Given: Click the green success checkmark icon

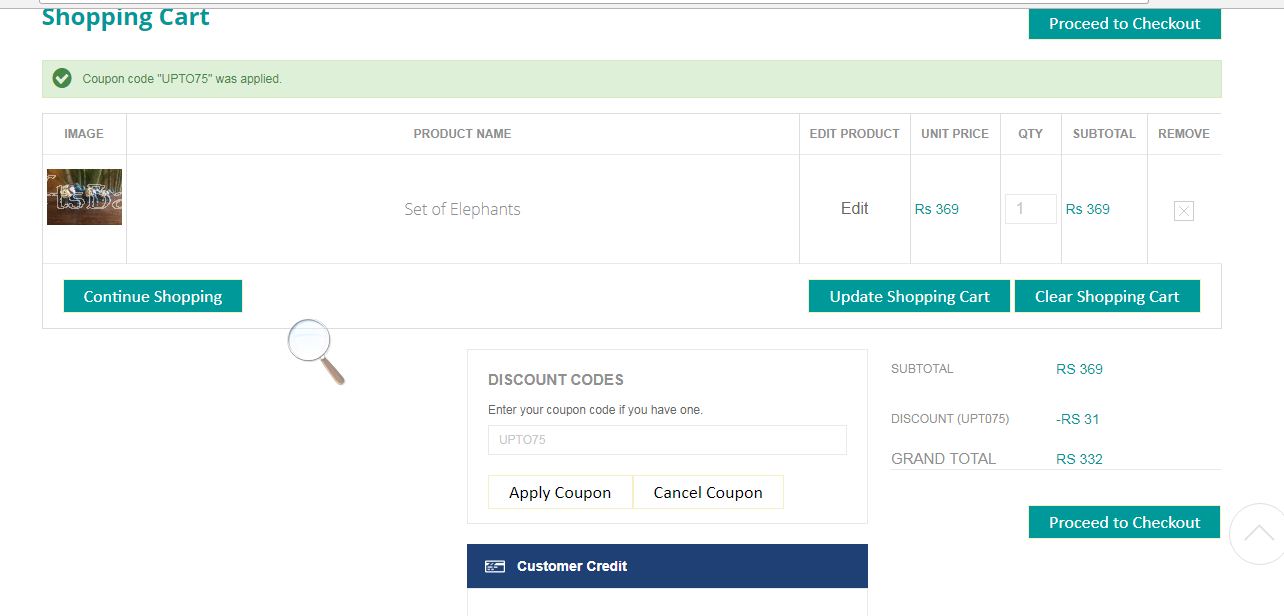Looking at the screenshot, I should [x=62, y=78].
